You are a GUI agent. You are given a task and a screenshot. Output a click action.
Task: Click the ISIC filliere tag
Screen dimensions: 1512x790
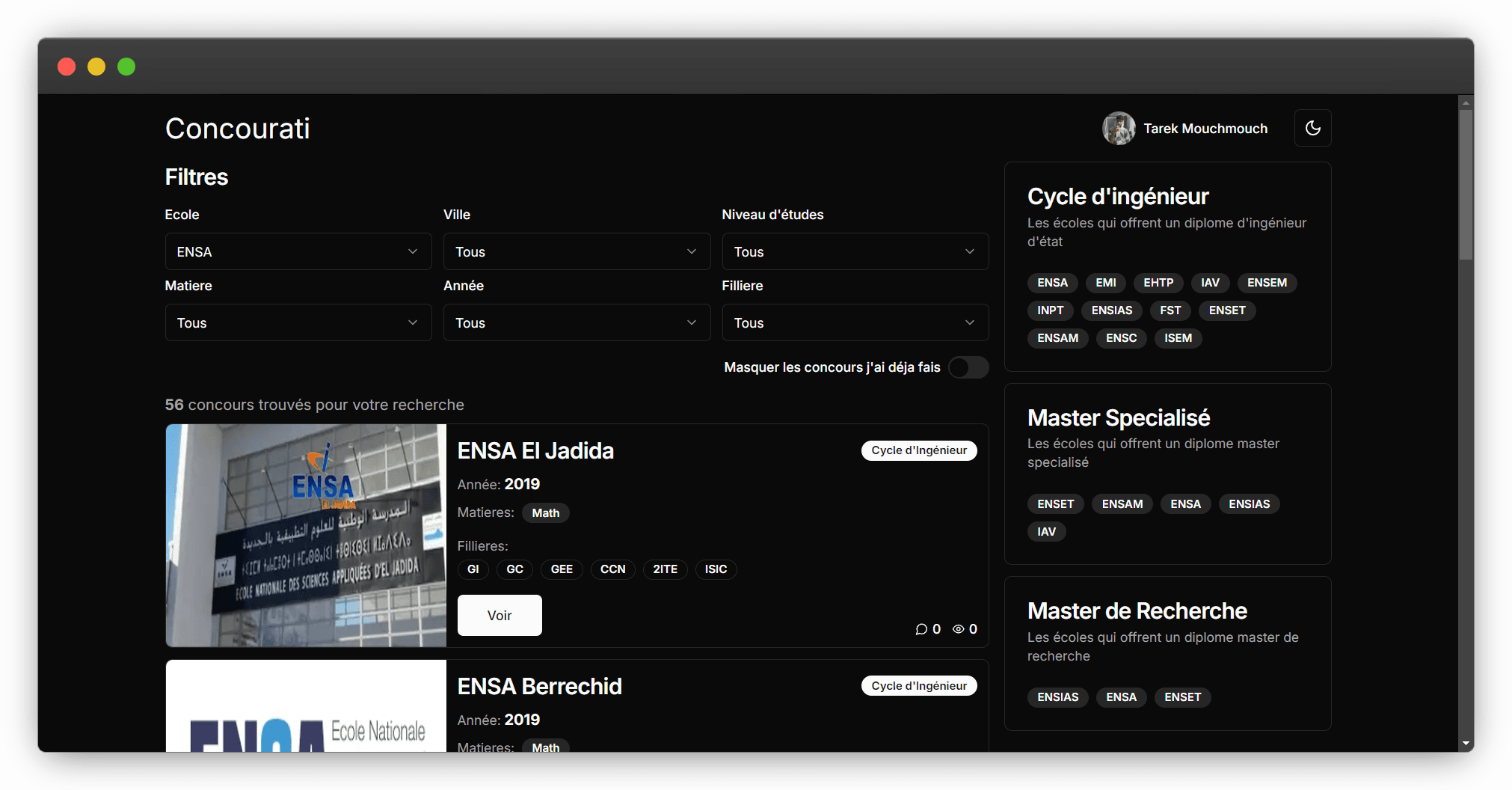pyautogui.click(x=716, y=569)
